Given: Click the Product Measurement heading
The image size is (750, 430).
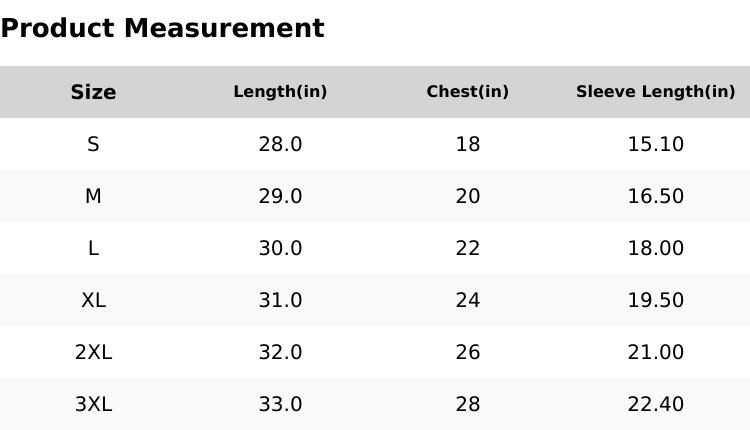Looking at the screenshot, I should click(162, 28).
